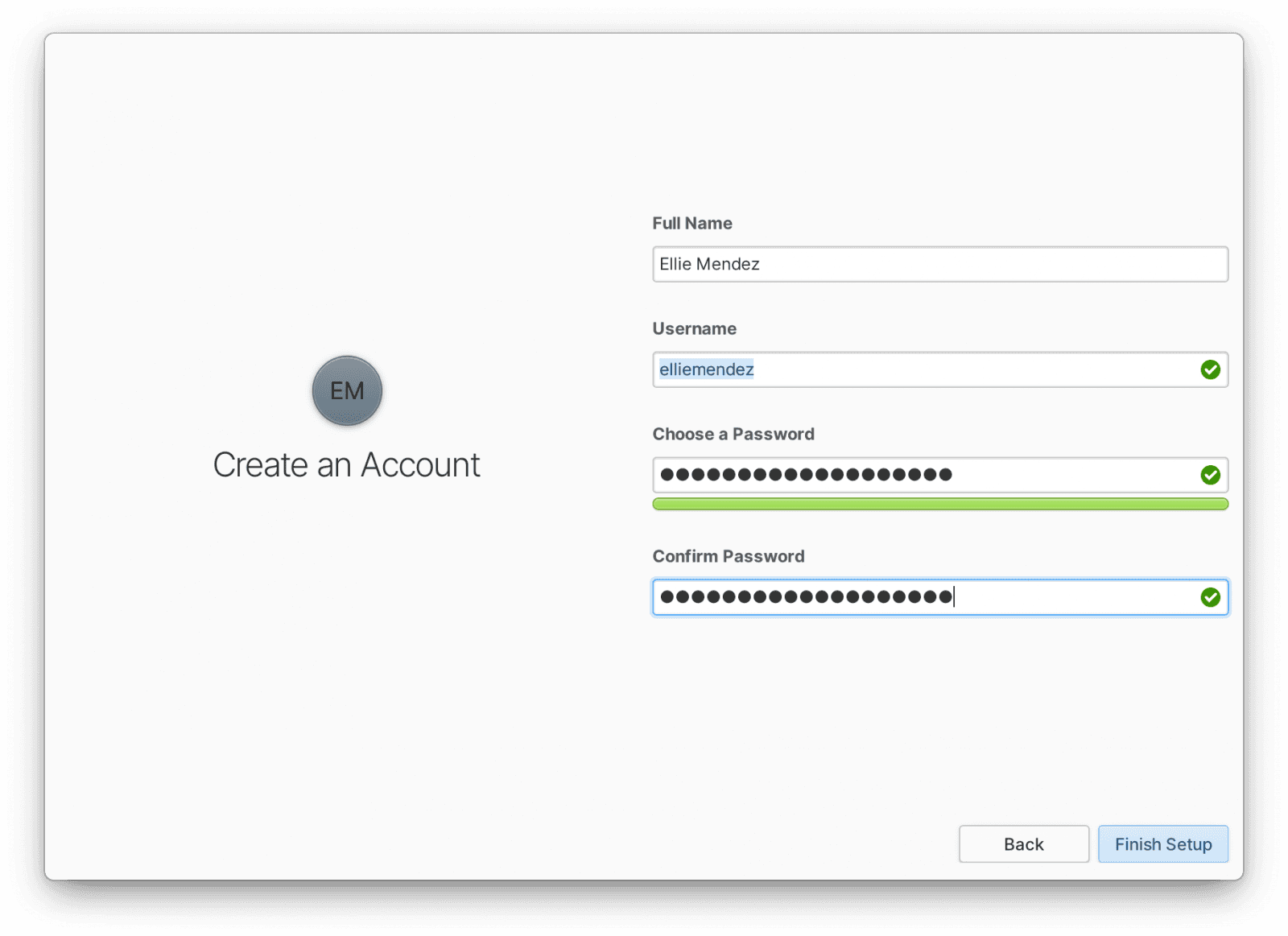Click the Username label text
Image resolution: width=1288 pixels, height=936 pixels.
(693, 328)
